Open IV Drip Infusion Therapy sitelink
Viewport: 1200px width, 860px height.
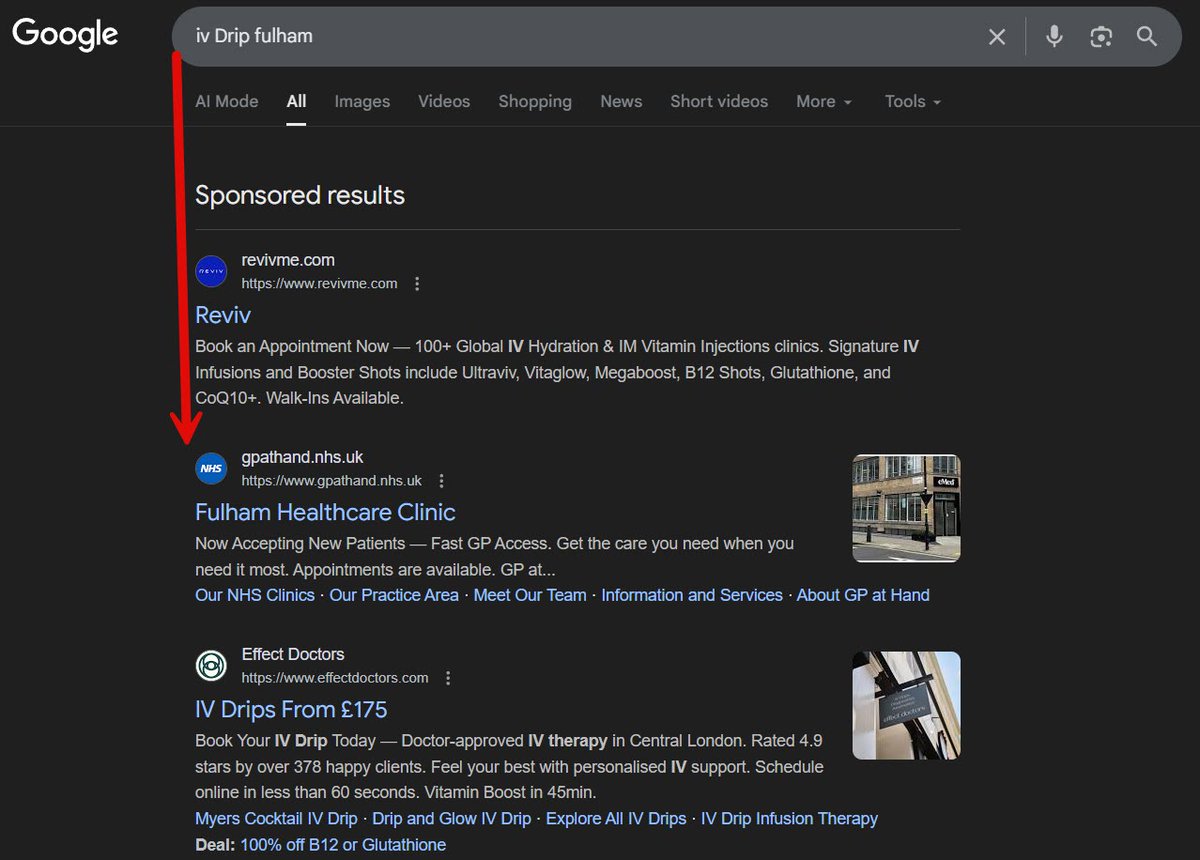click(x=789, y=818)
